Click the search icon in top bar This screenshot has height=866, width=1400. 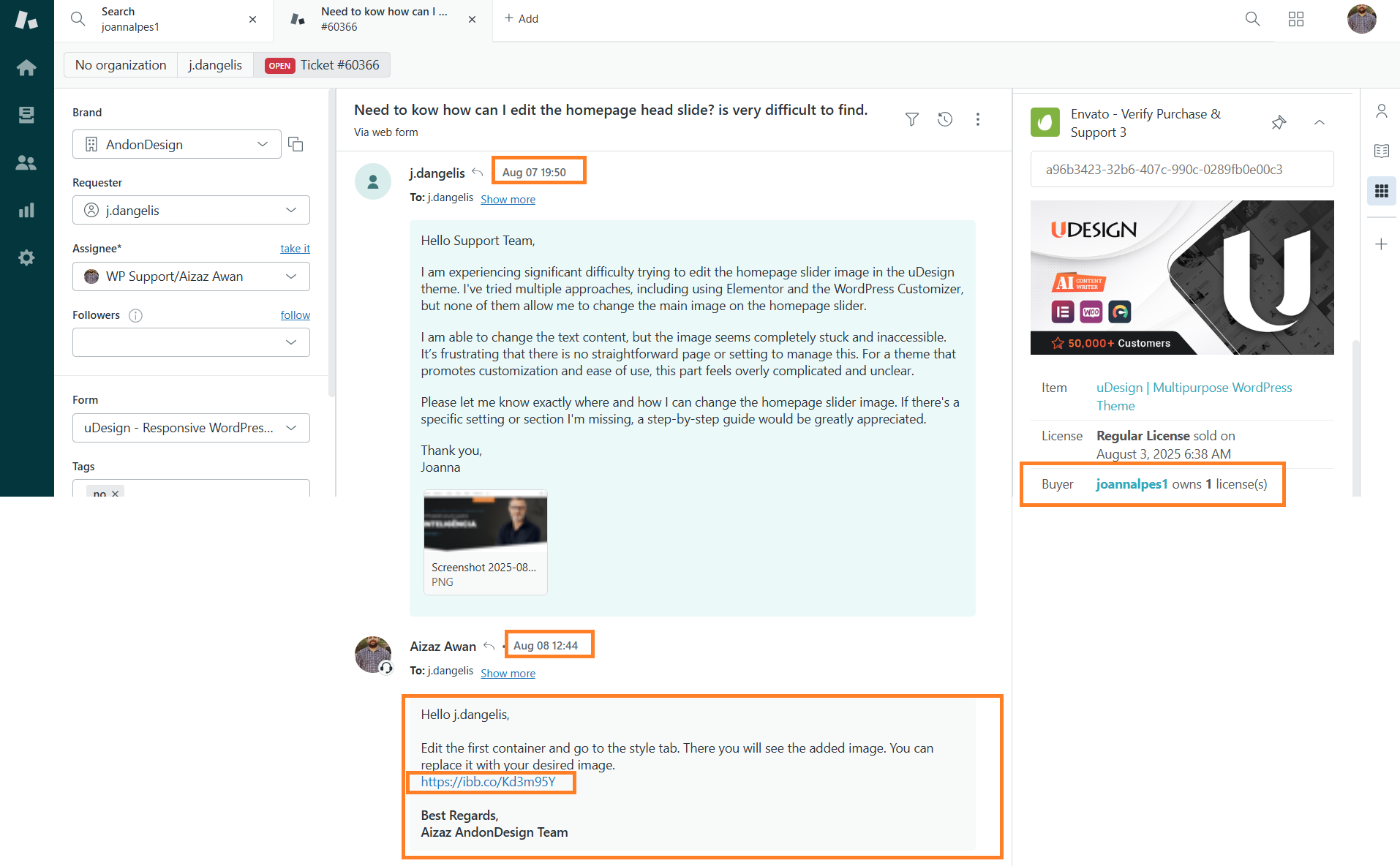point(1252,19)
